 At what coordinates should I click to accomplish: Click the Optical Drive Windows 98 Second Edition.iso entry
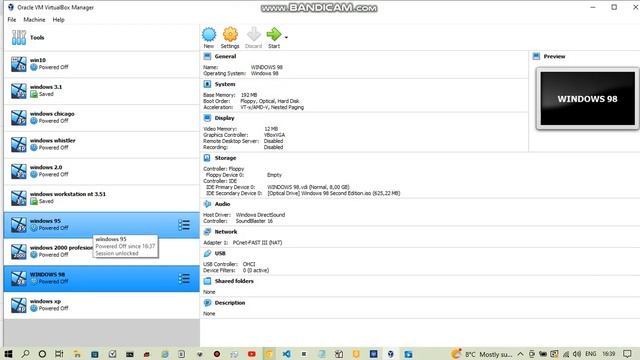334,193
